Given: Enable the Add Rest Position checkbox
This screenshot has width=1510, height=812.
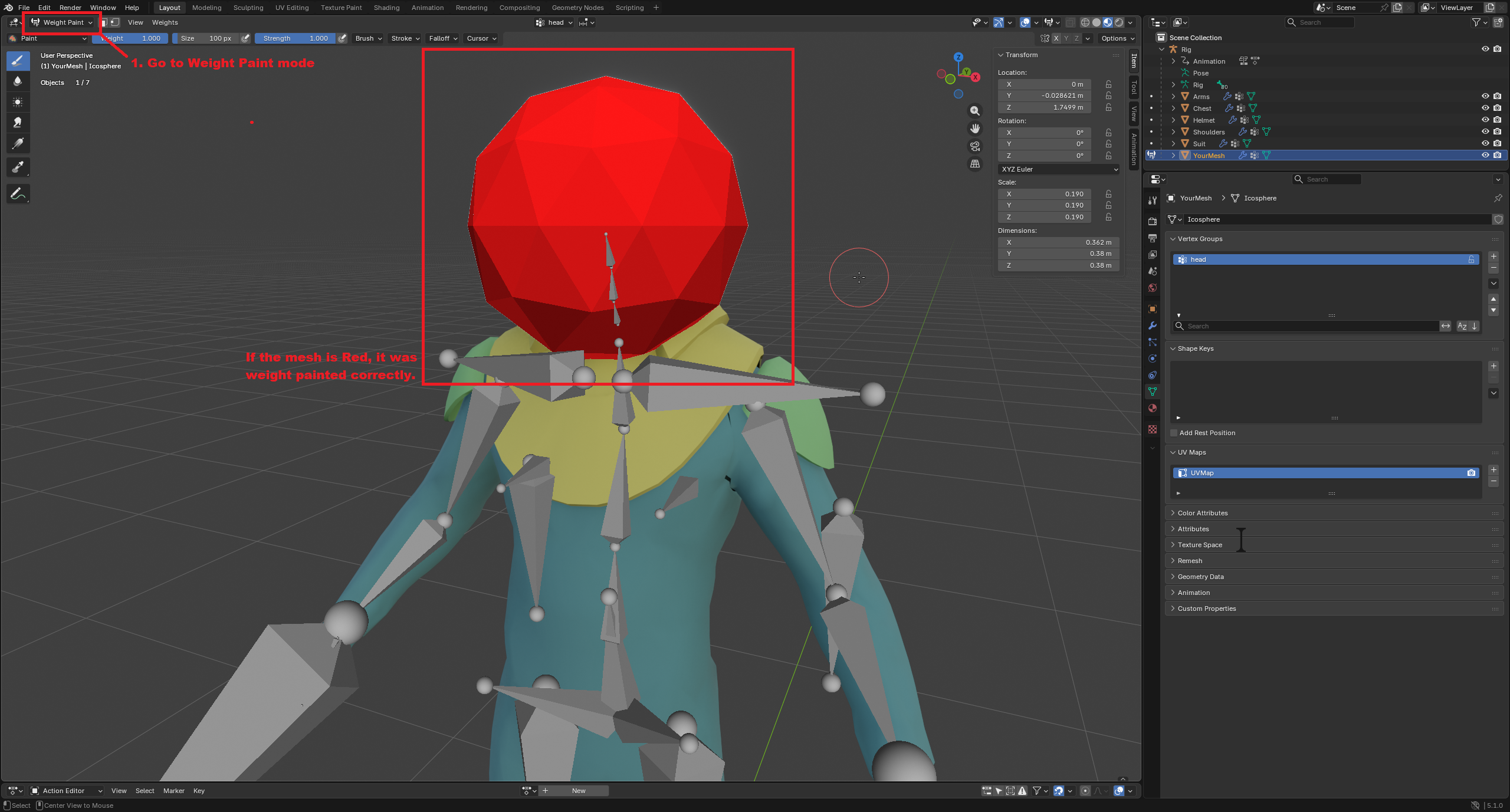Looking at the screenshot, I should [x=1174, y=433].
